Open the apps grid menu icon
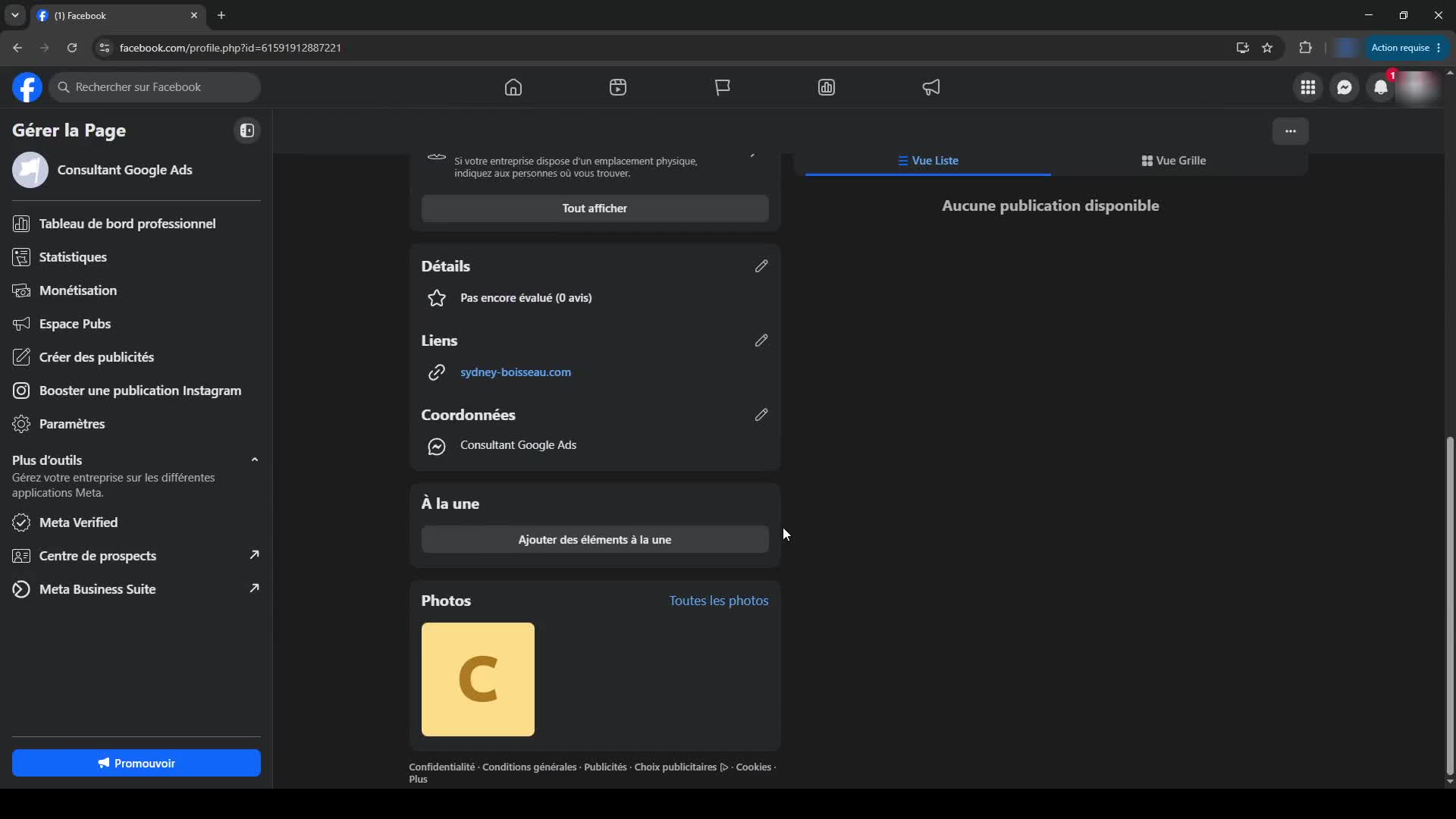 click(1308, 87)
